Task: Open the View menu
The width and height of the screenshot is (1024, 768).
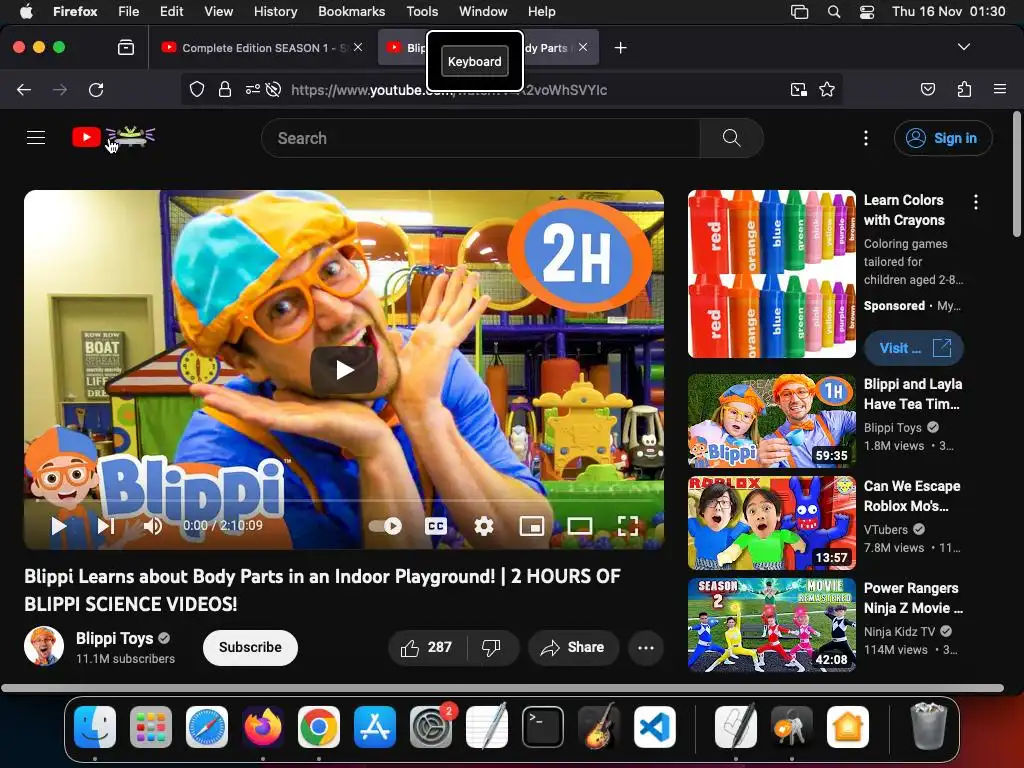Action: tap(218, 11)
